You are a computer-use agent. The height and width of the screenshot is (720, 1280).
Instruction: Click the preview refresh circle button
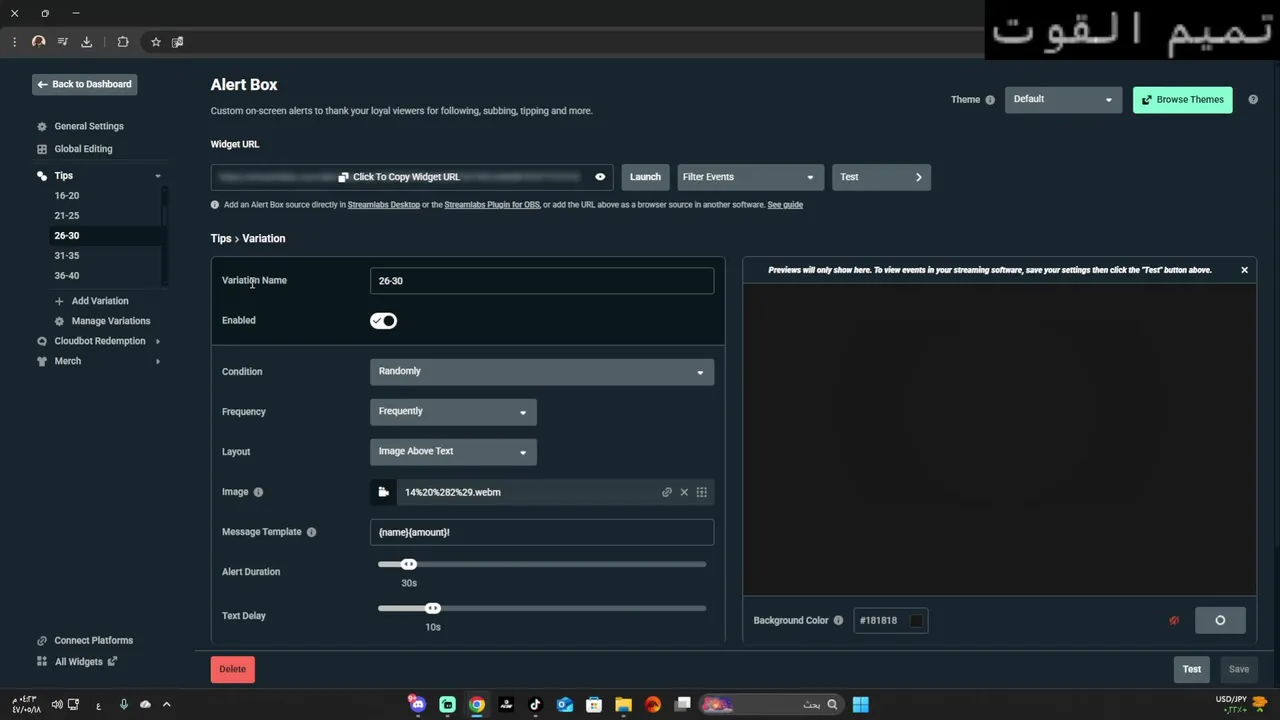coord(1220,621)
